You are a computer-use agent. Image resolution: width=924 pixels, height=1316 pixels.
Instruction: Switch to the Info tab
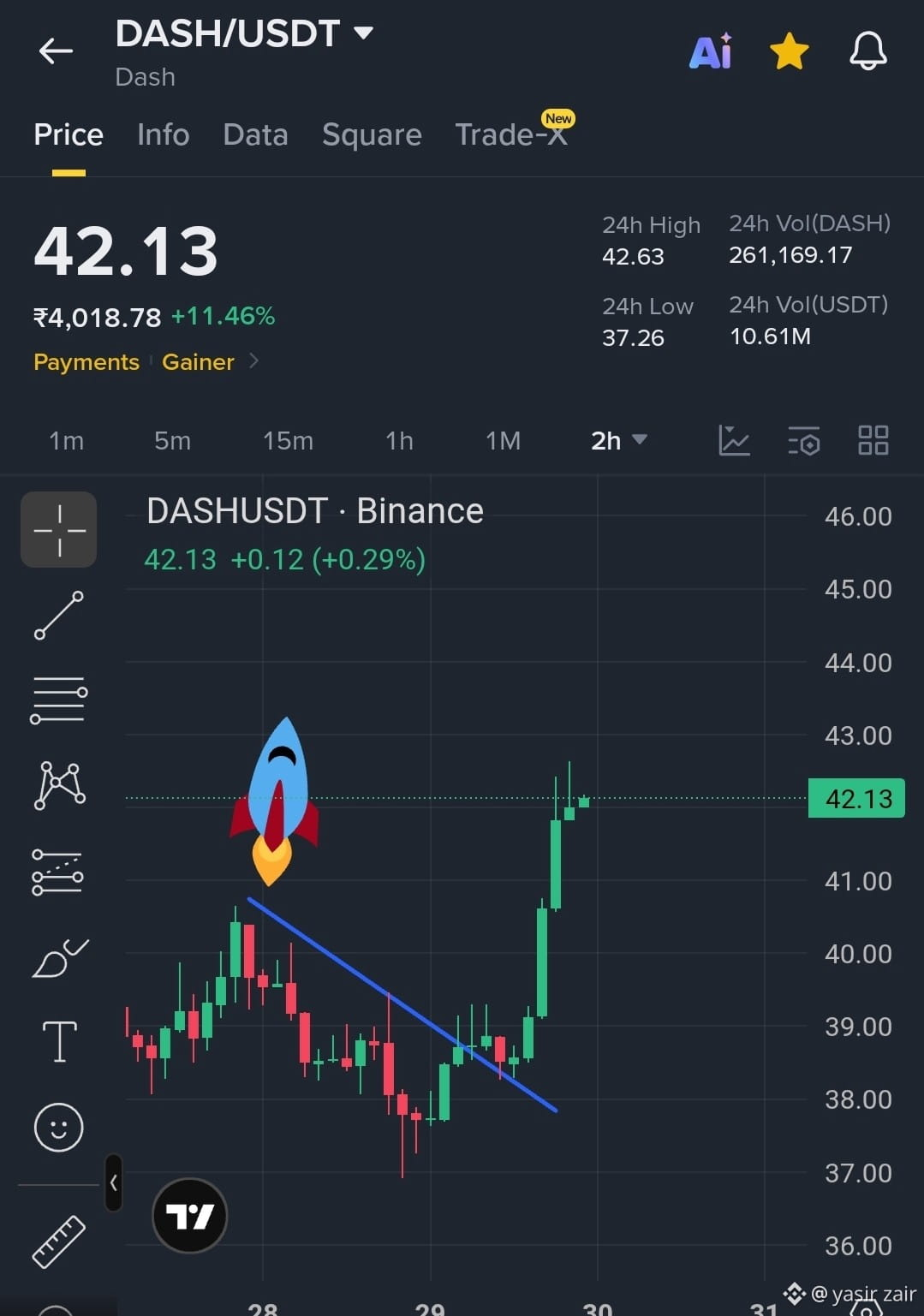(163, 134)
